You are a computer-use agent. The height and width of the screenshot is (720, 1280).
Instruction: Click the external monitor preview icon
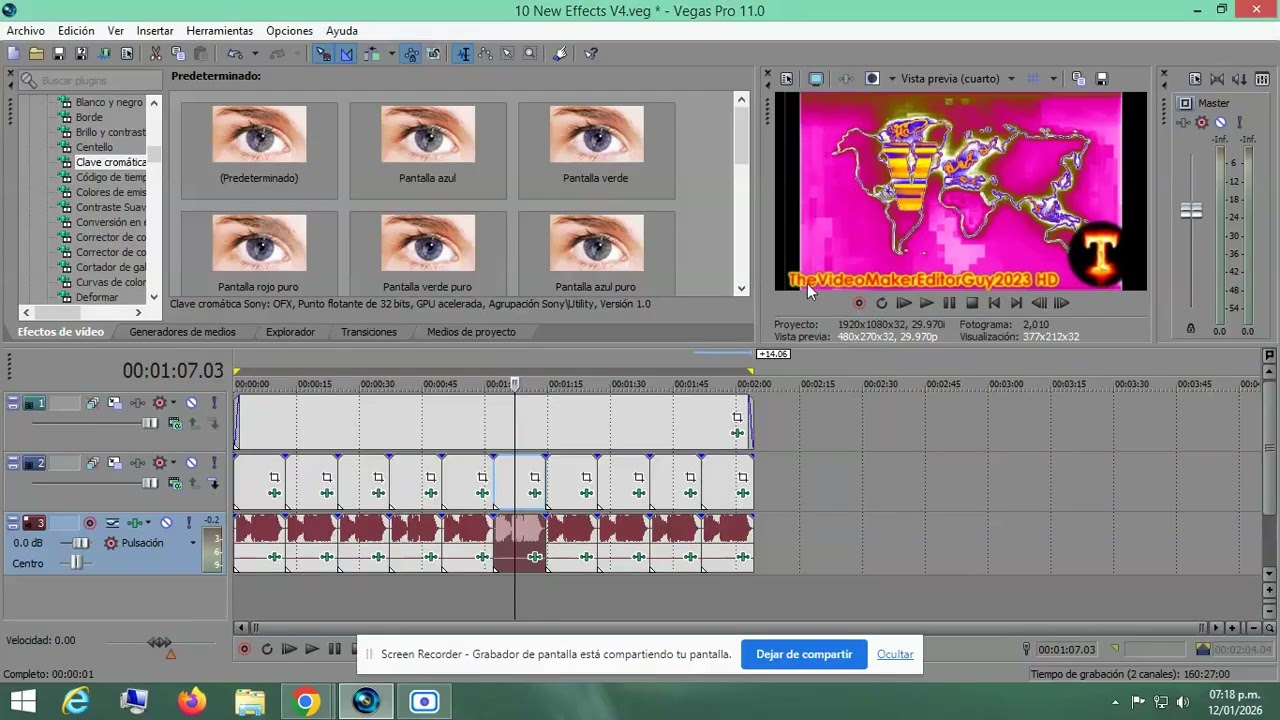click(x=816, y=79)
